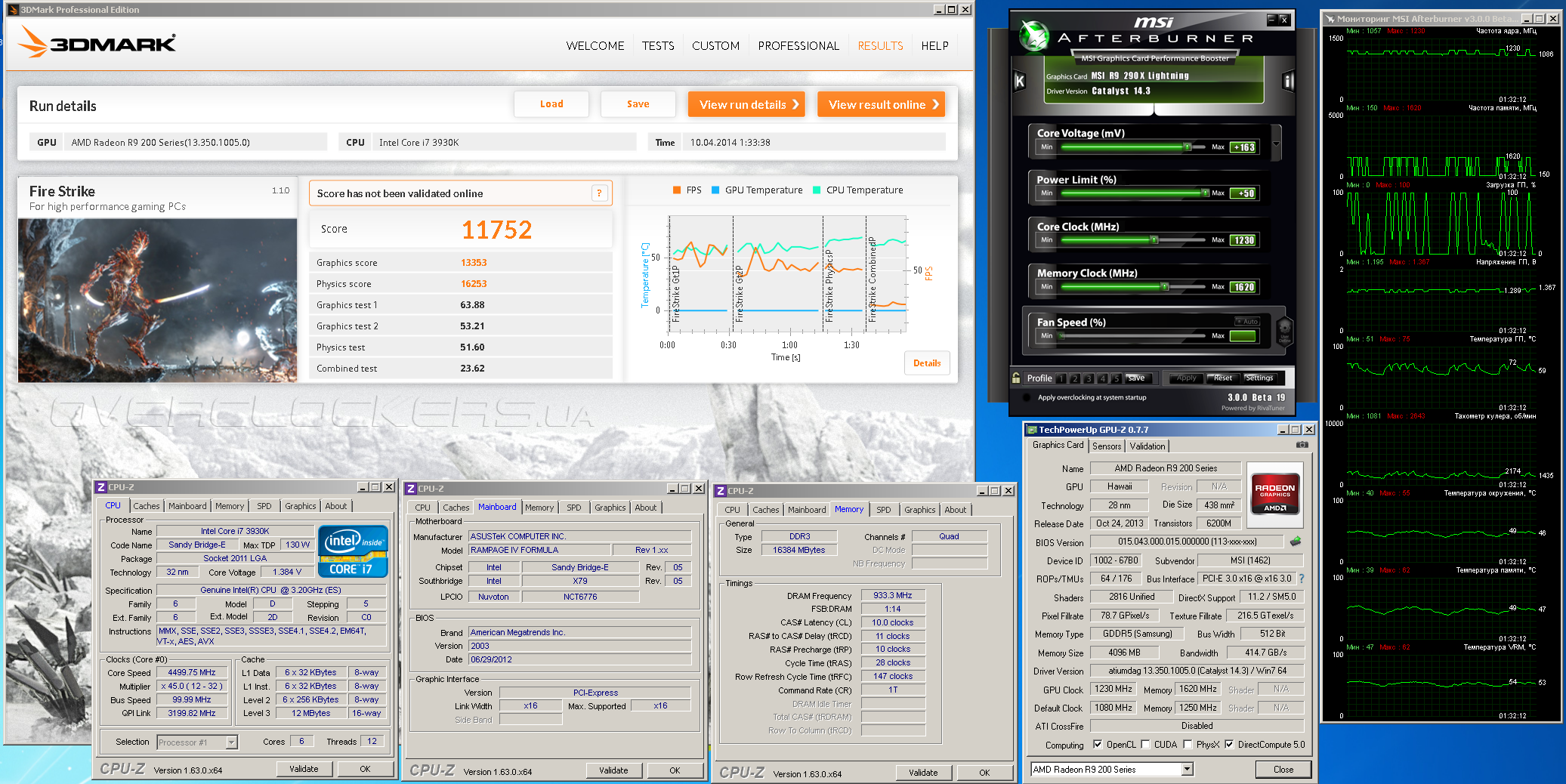Click the question mark help icon beside score validation
The height and width of the screenshot is (784, 1566).
point(599,193)
